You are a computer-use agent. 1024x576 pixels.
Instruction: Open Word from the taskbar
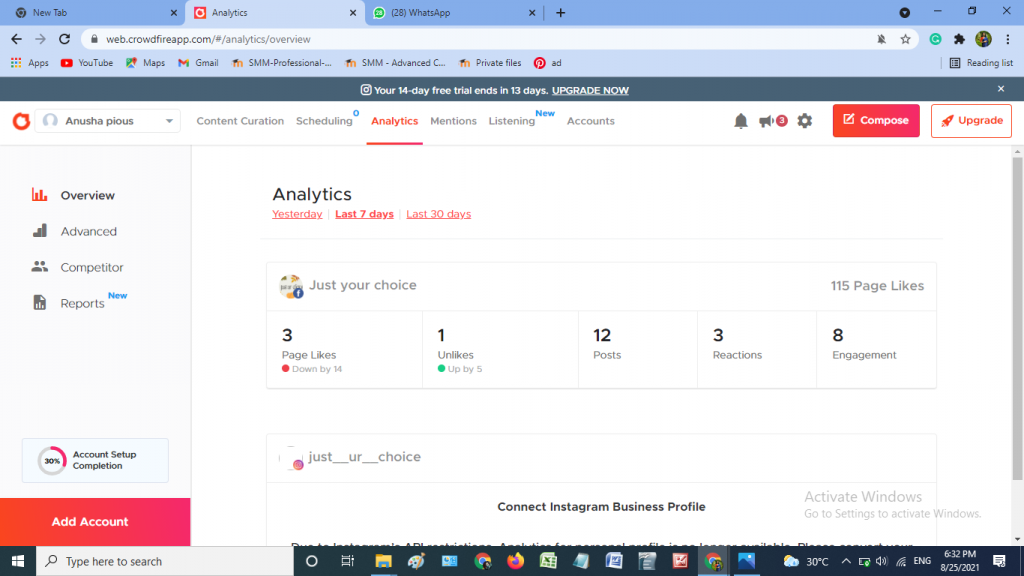point(614,561)
